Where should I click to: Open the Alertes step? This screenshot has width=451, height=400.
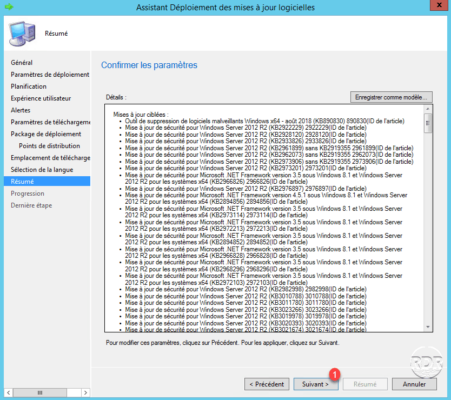click(x=20, y=110)
